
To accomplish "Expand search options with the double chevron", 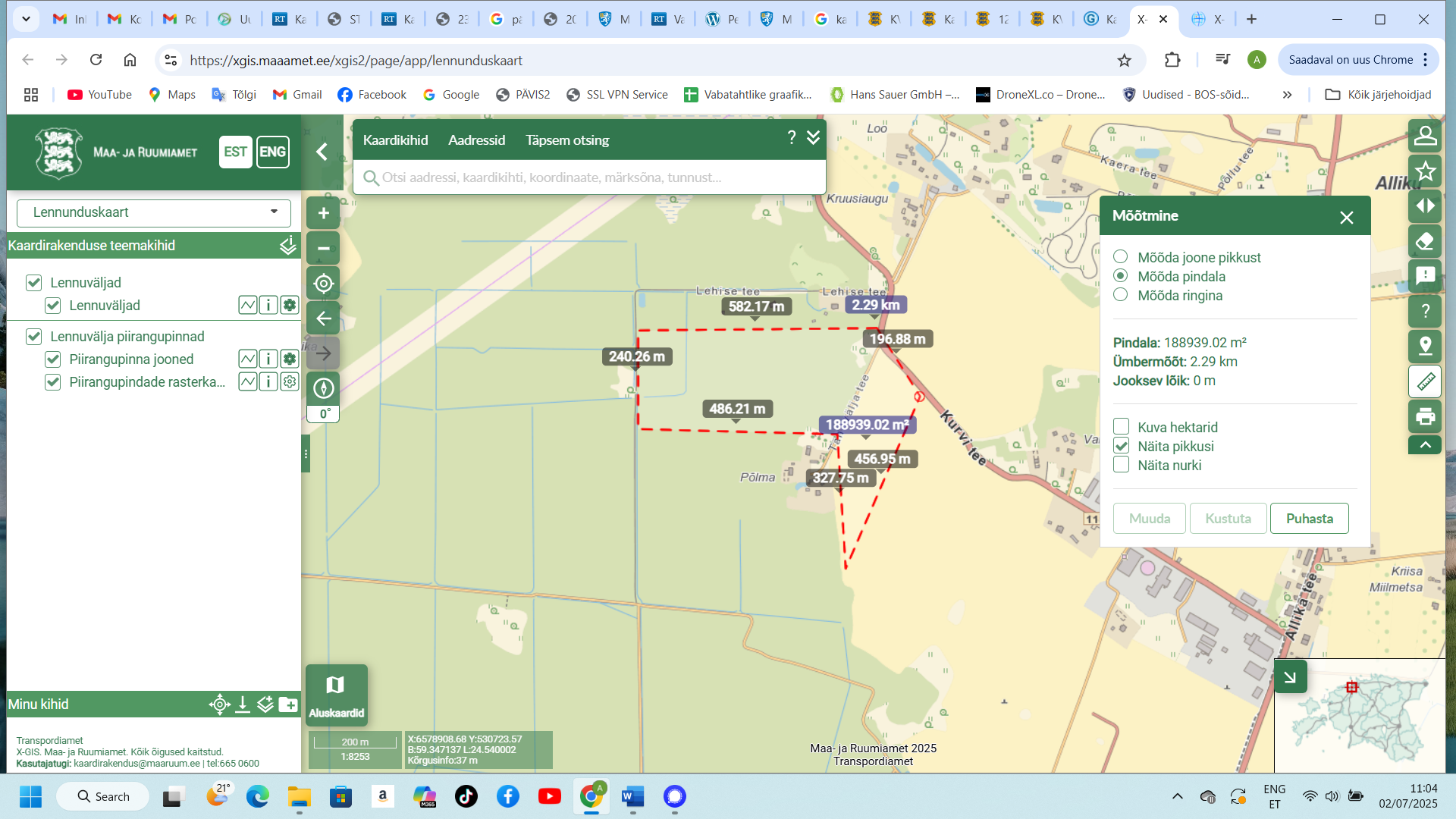I will 813,137.
